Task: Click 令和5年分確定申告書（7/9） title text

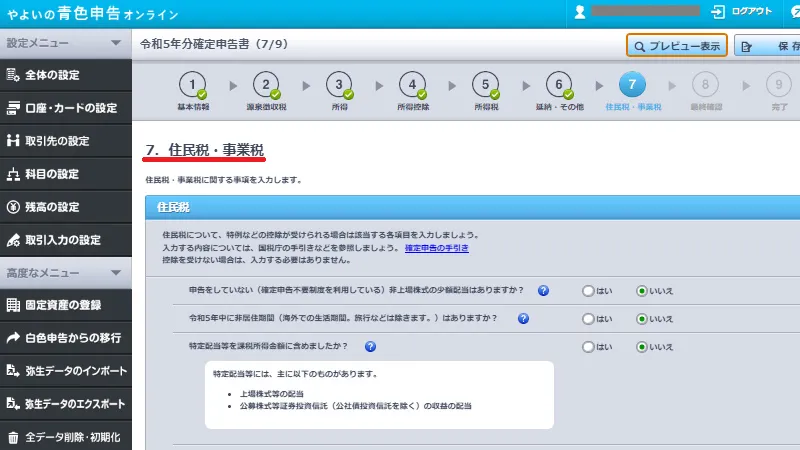Action: [214, 44]
